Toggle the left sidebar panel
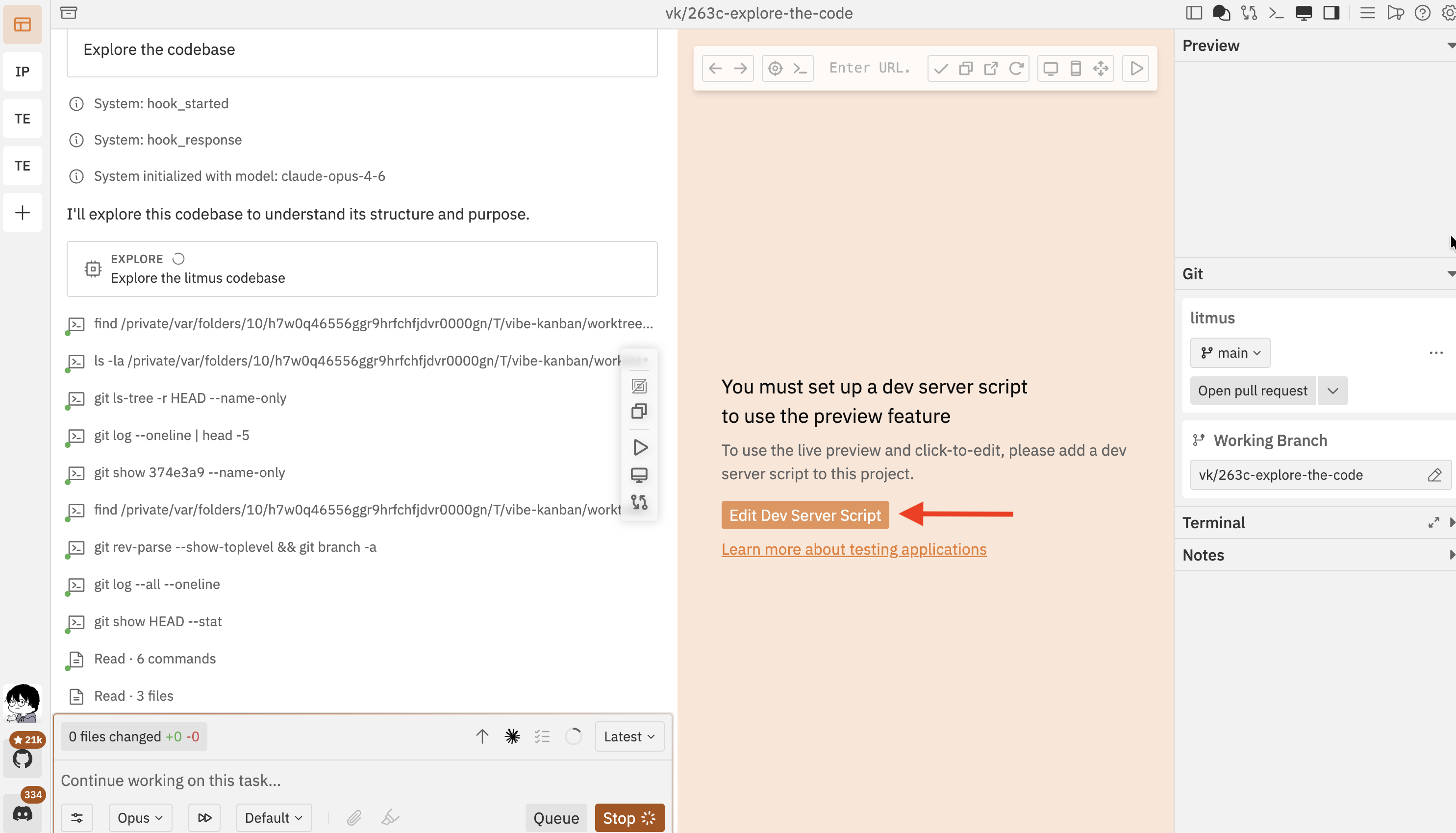 (x=1194, y=13)
